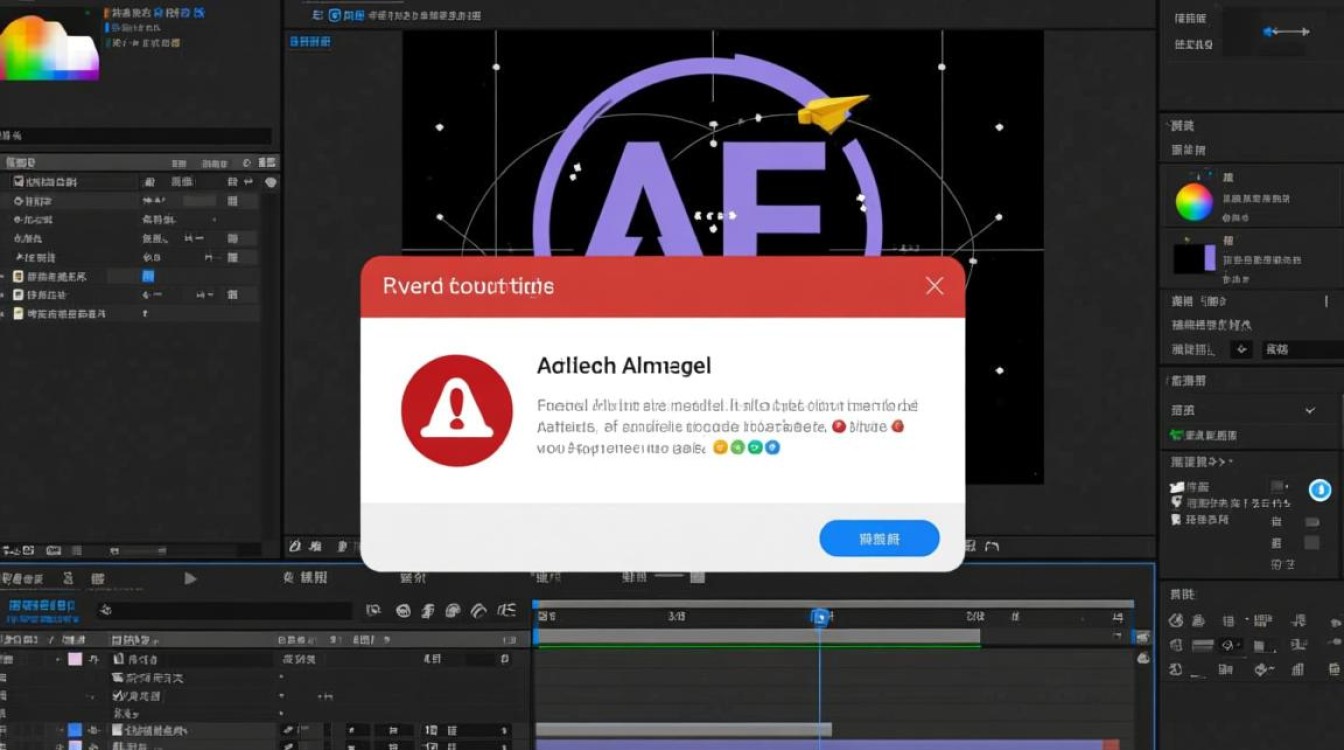Click the round blue icon in the right panel
The width and height of the screenshot is (1344, 750).
(x=1320, y=490)
